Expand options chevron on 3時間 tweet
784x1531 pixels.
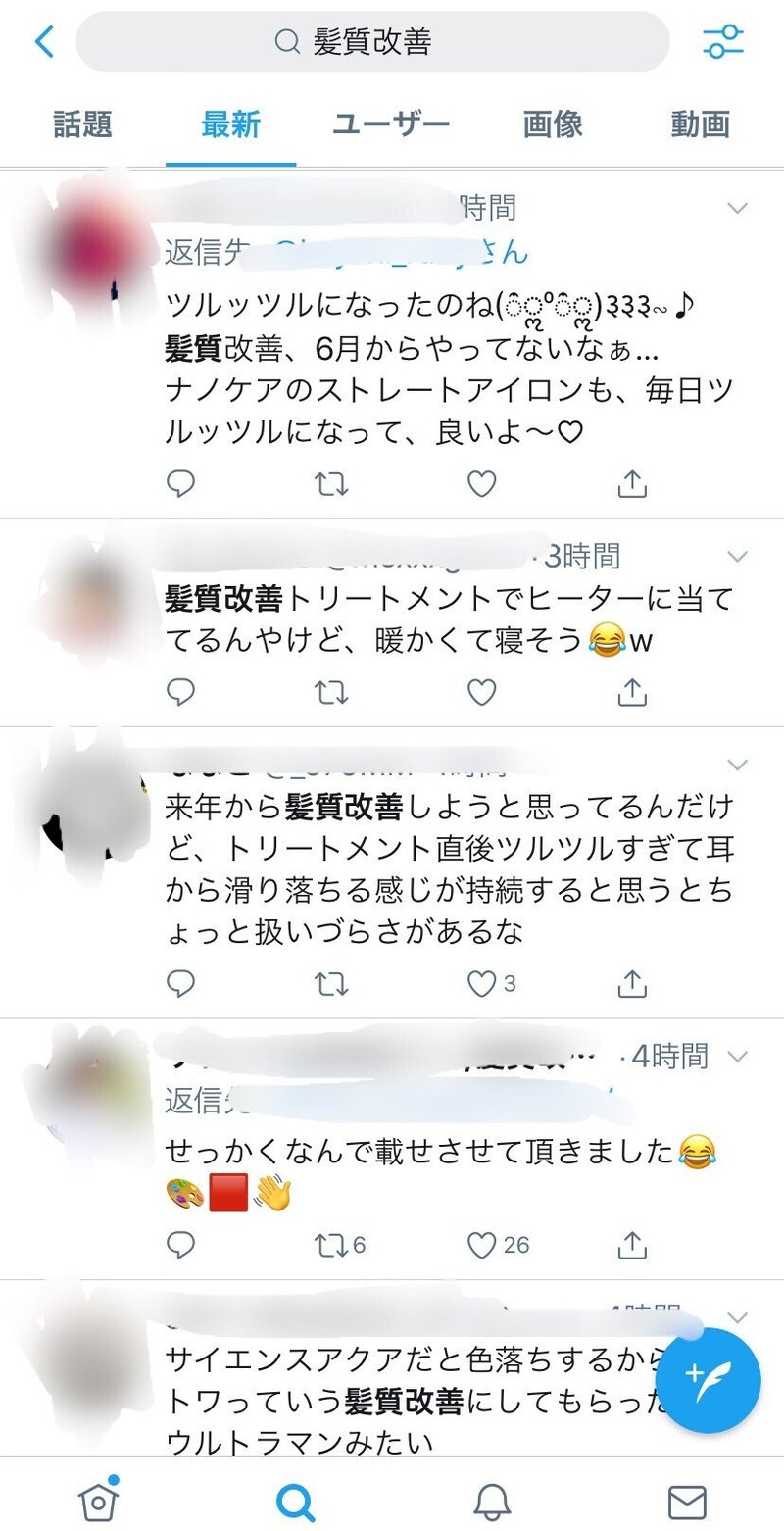pyautogui.click(x=737, y=556)
